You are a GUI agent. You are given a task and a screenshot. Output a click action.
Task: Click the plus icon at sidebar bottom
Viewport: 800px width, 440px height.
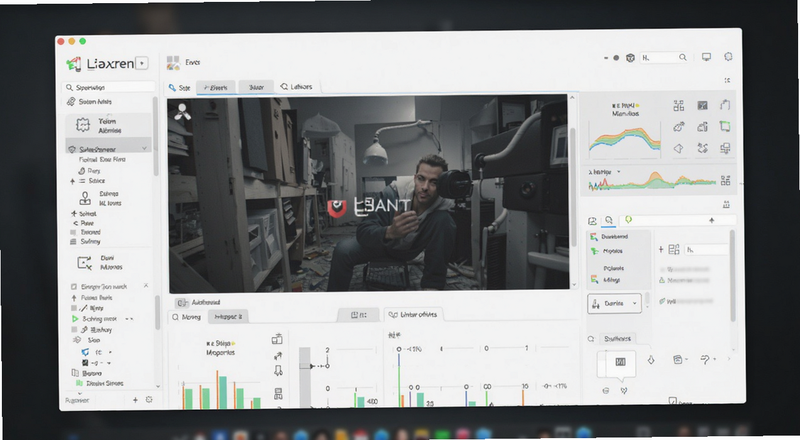135,400
